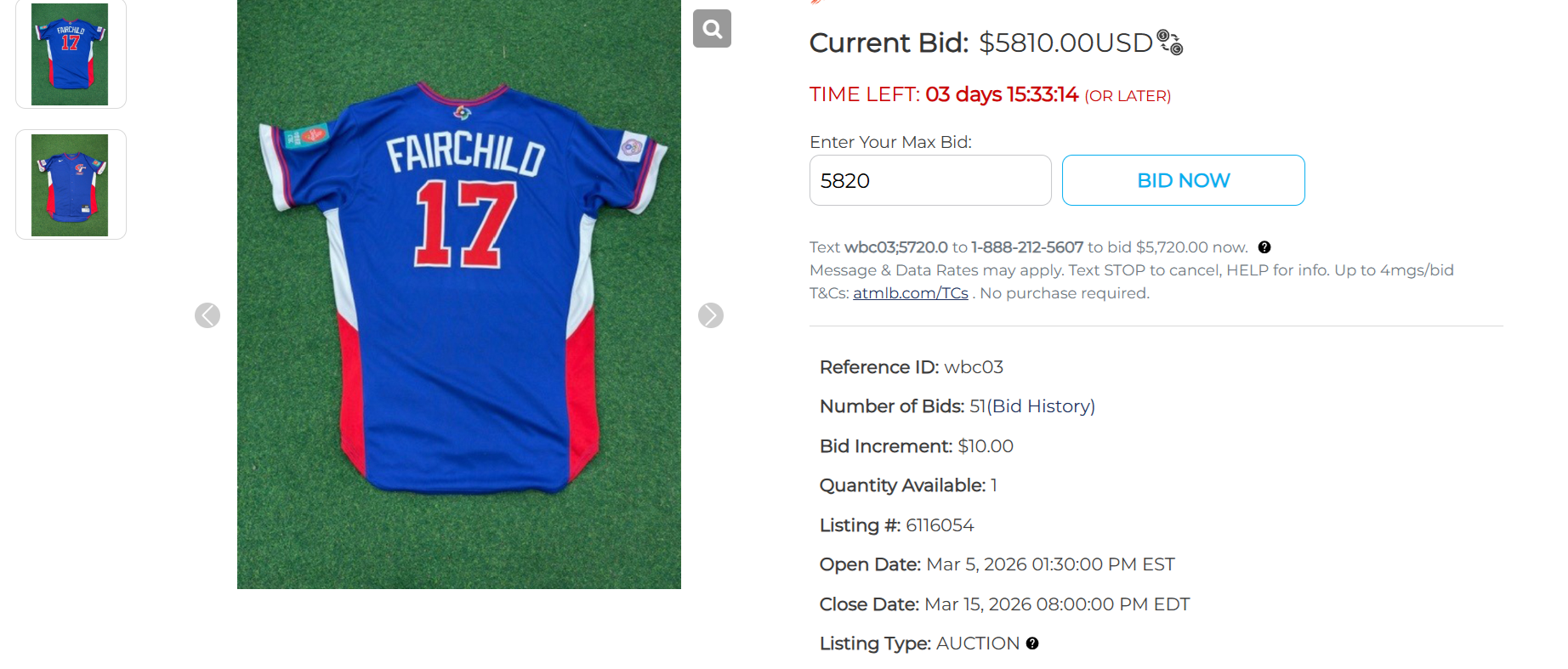Click the text code wbc03;5720.0
The width and height of the screenshot is (1568, 669).
895,247
